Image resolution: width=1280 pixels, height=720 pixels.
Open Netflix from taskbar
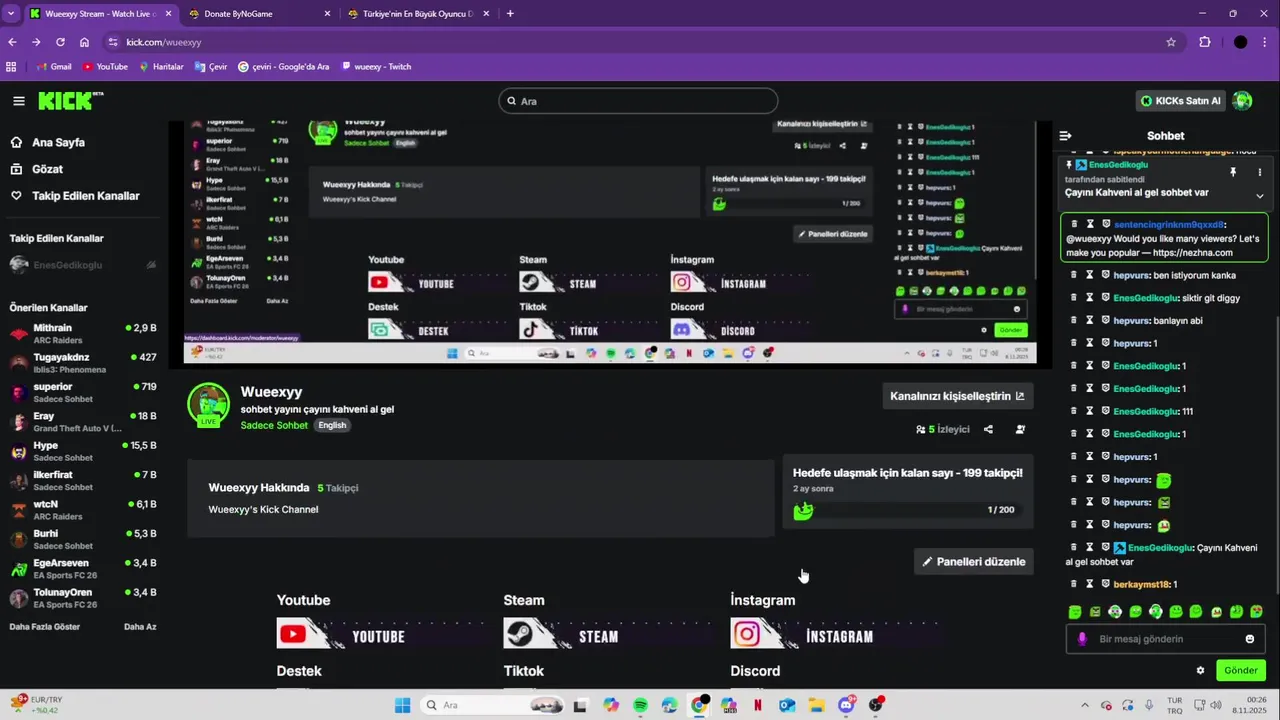tap(757, 705)
